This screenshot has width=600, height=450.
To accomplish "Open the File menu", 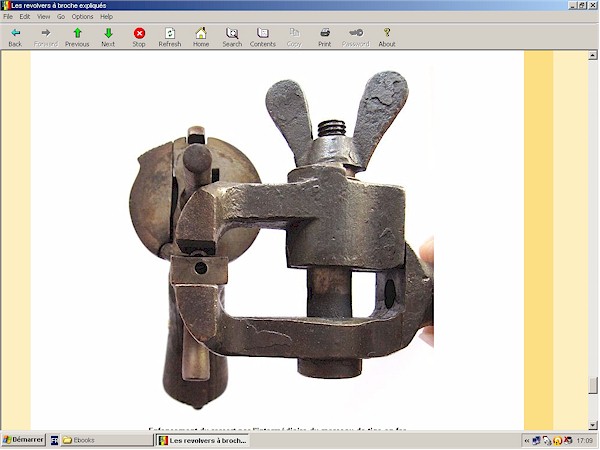I will (8, 16).
